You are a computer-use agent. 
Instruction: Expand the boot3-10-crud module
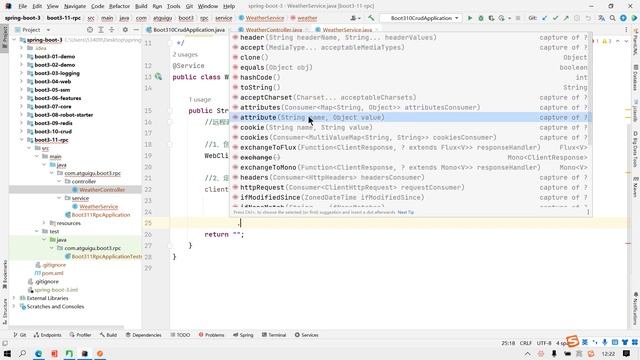tap(22, 131)
